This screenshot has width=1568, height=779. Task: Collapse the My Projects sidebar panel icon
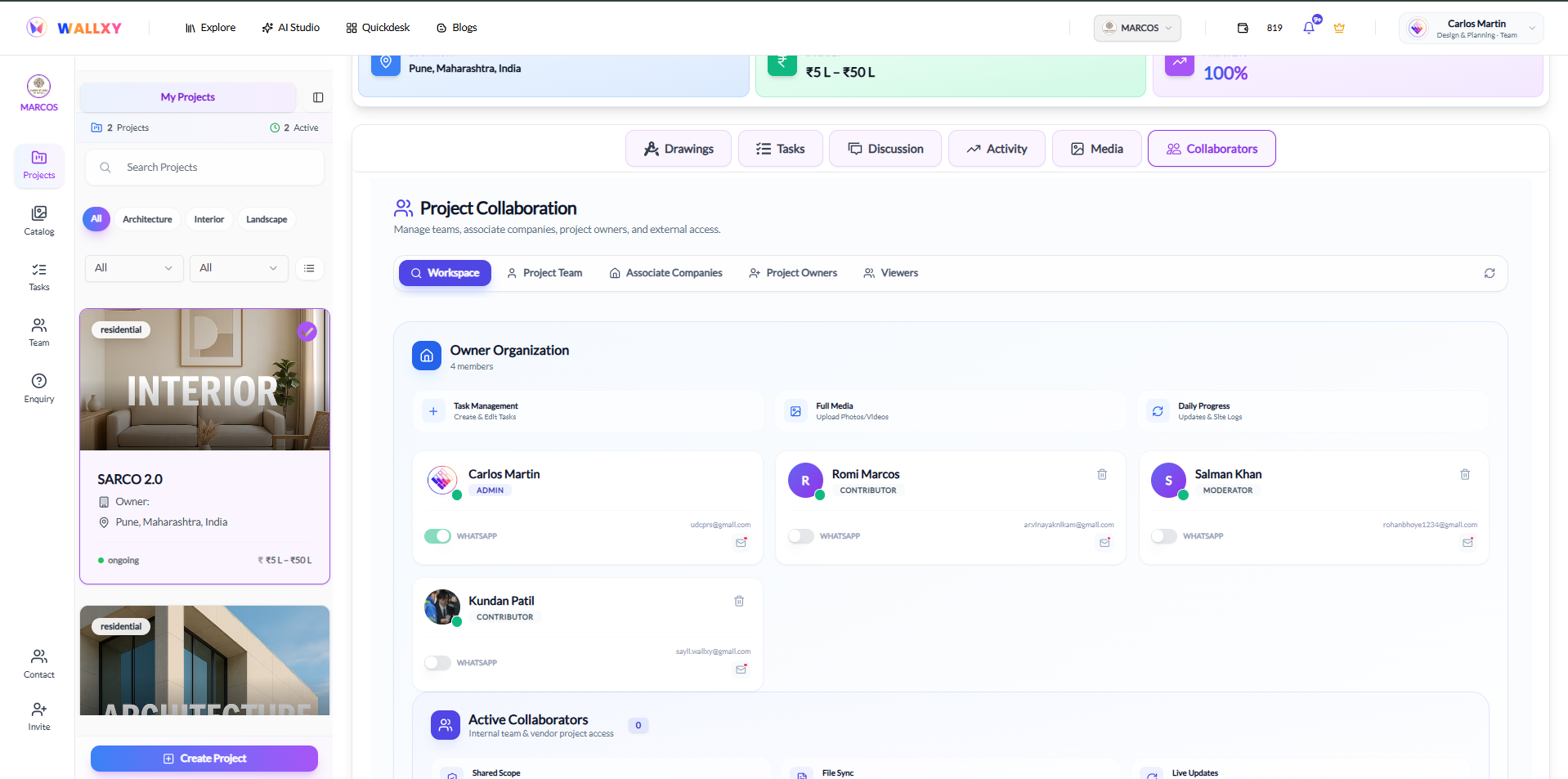tap(318, 97)
